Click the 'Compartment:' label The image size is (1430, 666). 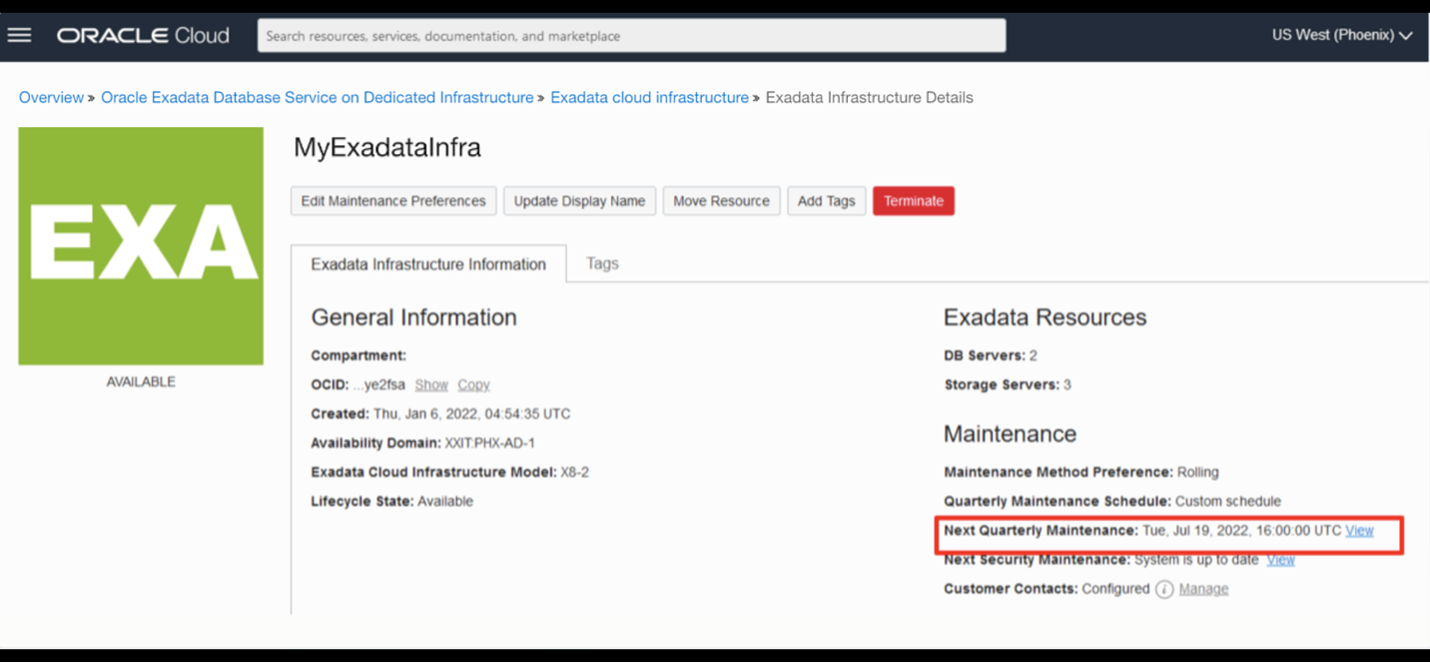point(358,356)
